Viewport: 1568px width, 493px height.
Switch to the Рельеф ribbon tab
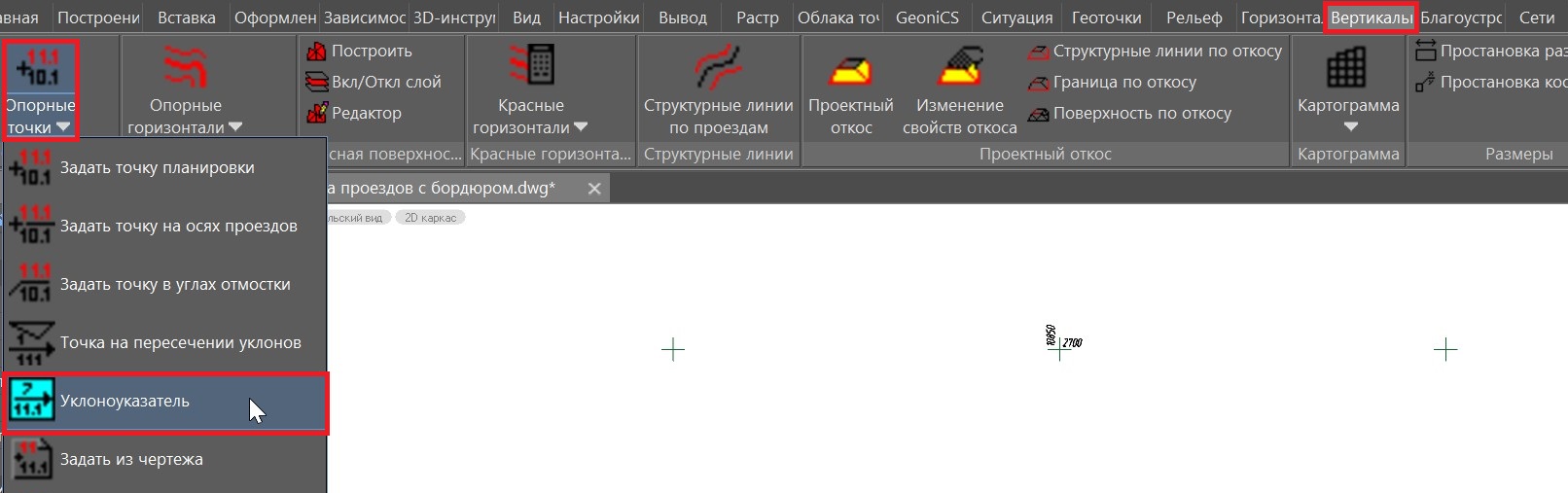pyautogui.click(x=1193, y=18)
